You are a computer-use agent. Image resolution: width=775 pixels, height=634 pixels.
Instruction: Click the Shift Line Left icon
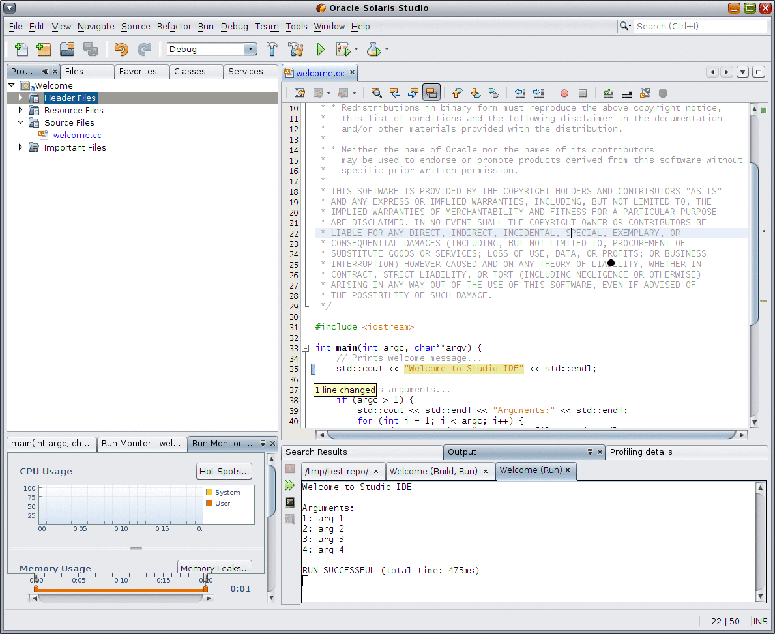coord(519,93)
